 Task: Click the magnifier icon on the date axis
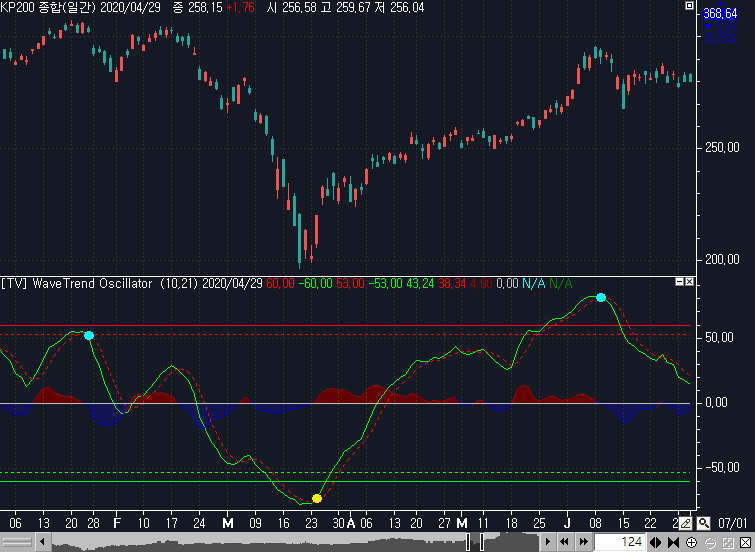(x=704, y=523)
